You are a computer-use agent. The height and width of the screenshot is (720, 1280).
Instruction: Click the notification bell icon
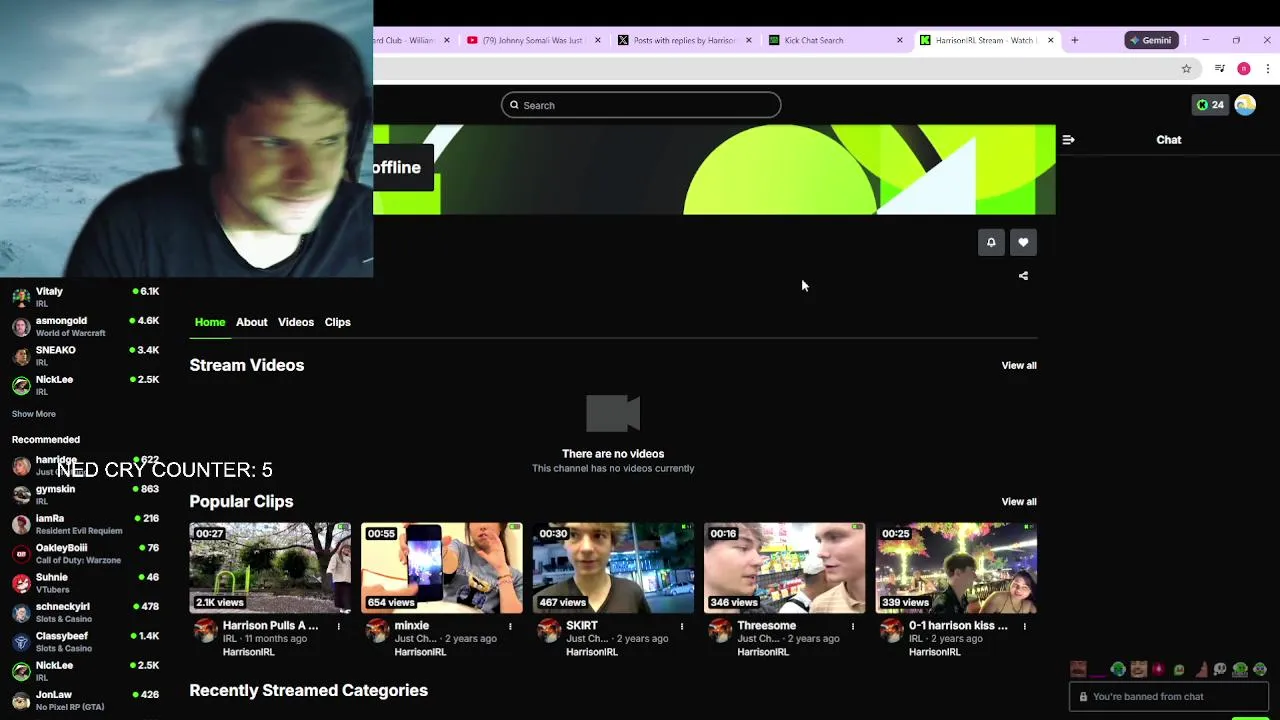991,242
